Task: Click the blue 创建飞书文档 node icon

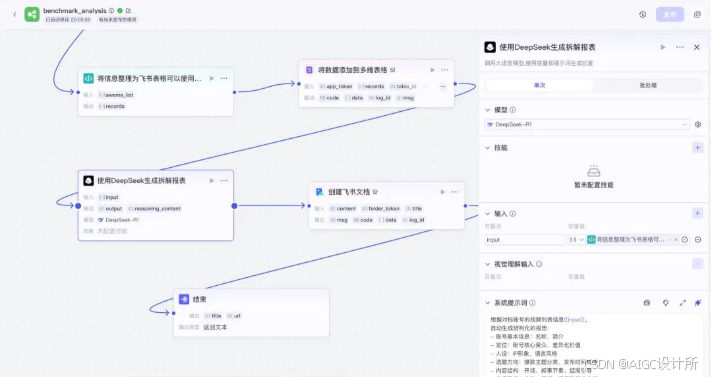Action: coord(320,192)
